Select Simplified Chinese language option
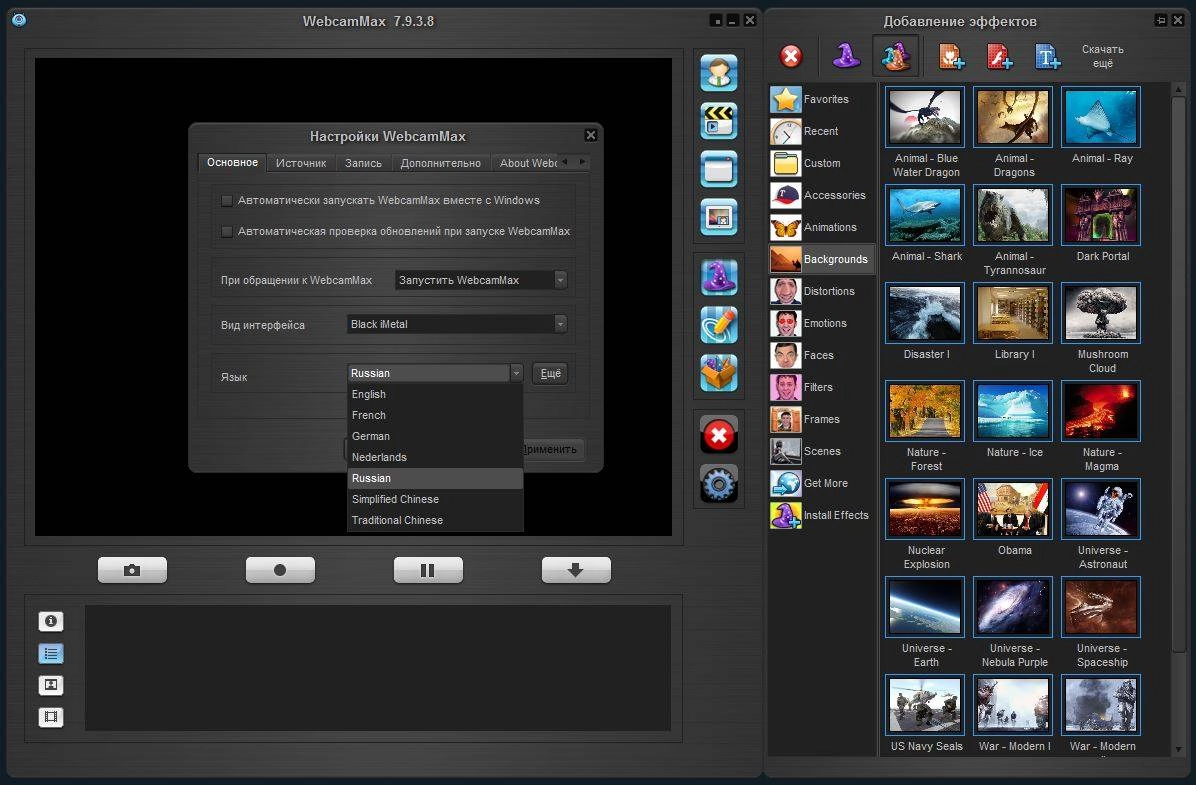The width and height of the screenshot is (1196, 785). (x=435, y=499)
